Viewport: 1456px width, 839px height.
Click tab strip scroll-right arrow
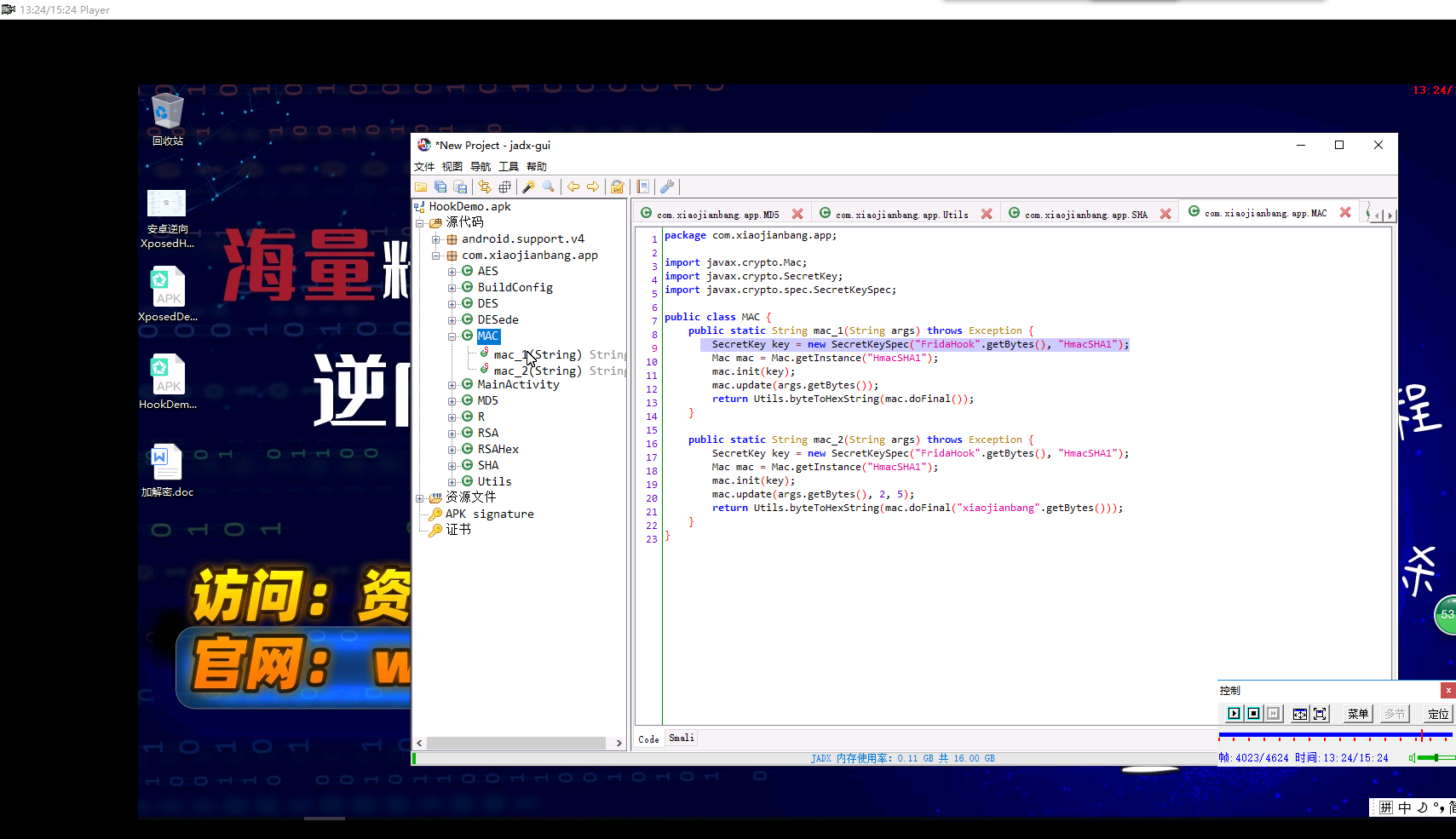tap(1390, 215)
